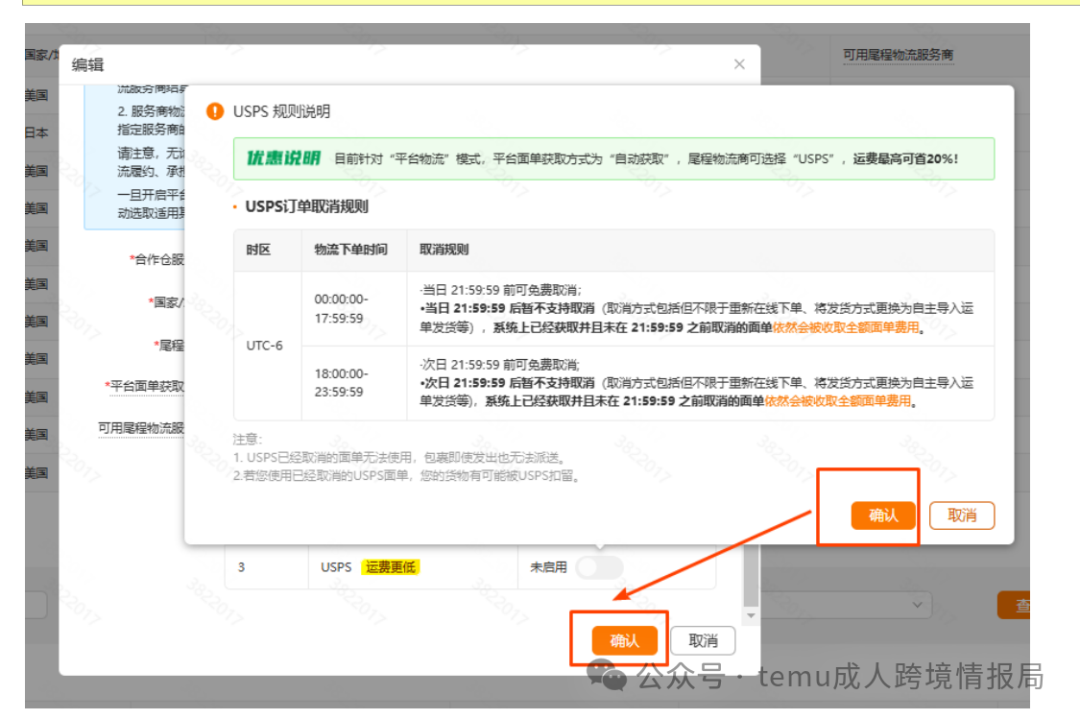
Task: Click the USPS订单取消规则 heading
Action: (x=307, y=207)
